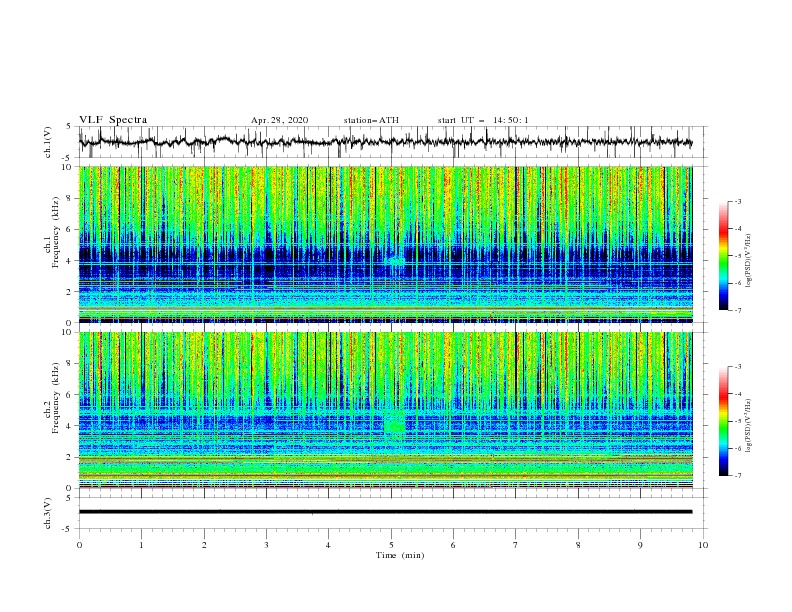Click the "ch.1(V)" waveform axis label
792x612 pixels.
(x=48, y=142)
